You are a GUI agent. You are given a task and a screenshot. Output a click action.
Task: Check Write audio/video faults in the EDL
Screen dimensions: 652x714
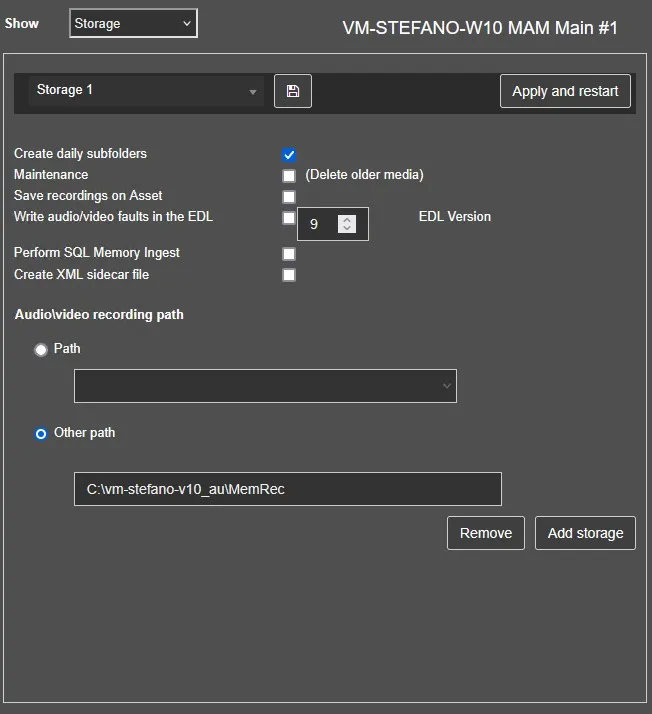pos(289,218)
